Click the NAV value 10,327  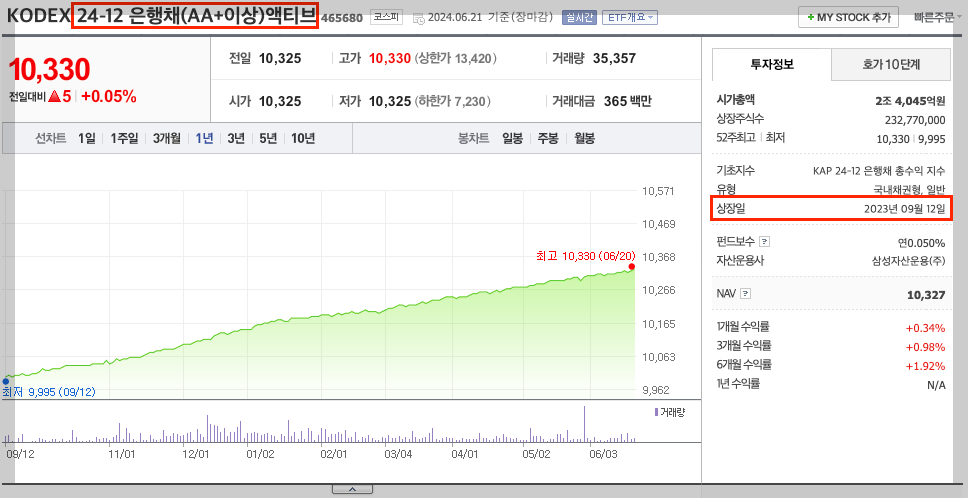(926, 295)
